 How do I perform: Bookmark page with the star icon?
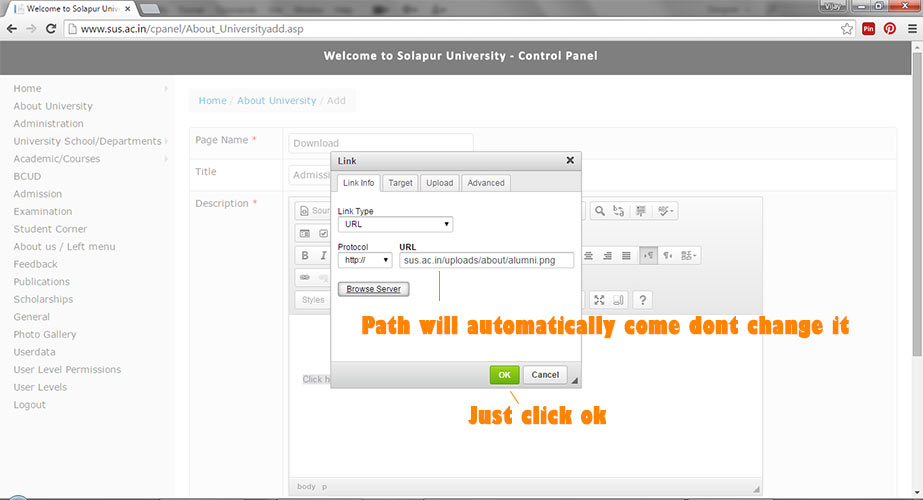846,29
